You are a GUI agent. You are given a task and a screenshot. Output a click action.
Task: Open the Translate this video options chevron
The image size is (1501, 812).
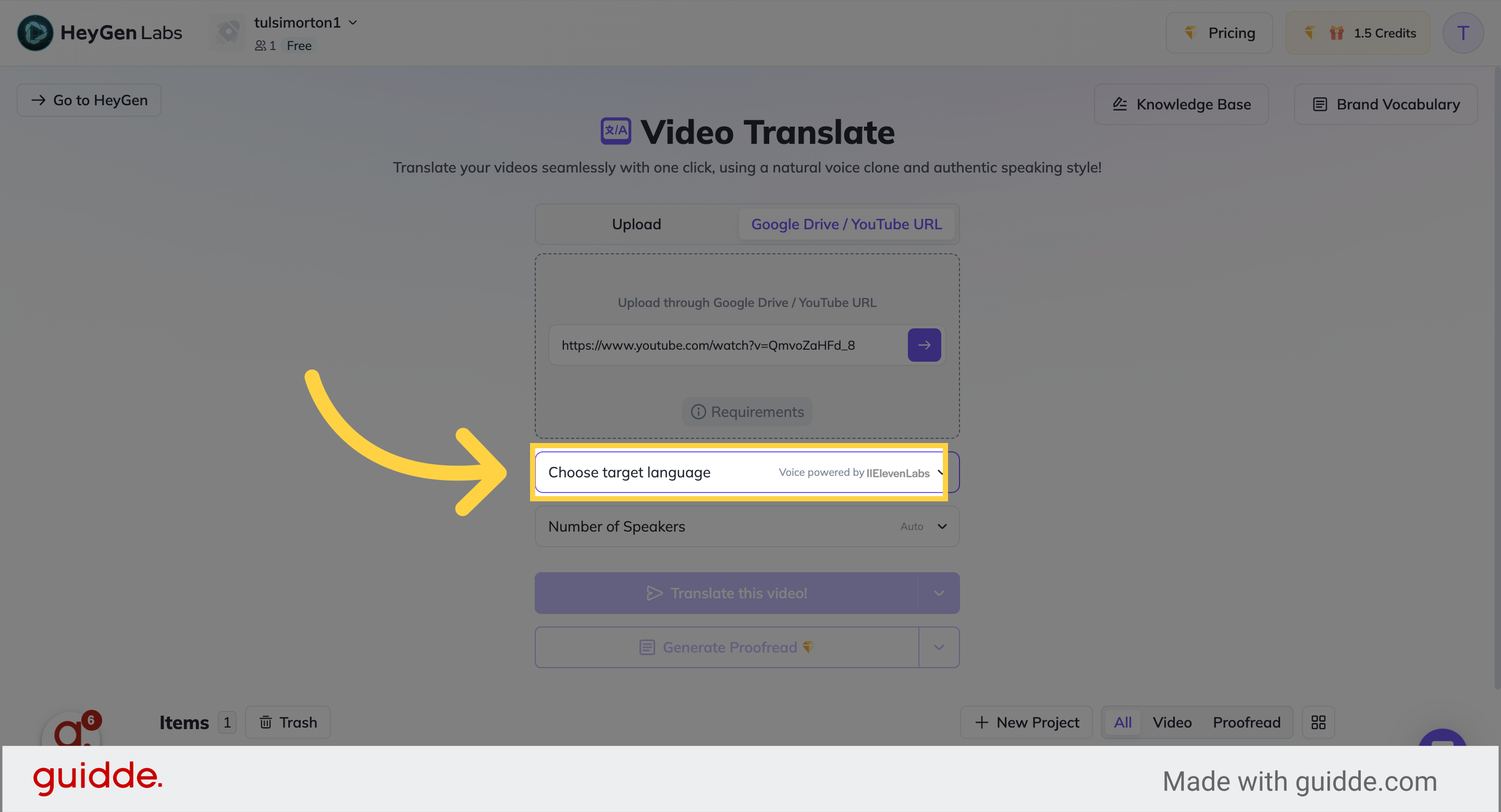click(938, 593)
